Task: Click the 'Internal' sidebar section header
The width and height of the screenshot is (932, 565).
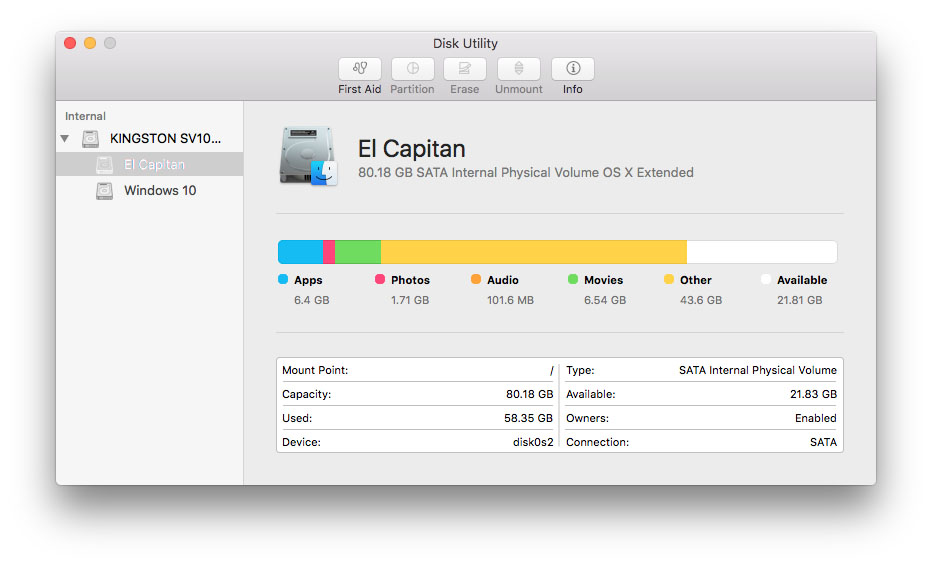Action: [x=86, y=116]
